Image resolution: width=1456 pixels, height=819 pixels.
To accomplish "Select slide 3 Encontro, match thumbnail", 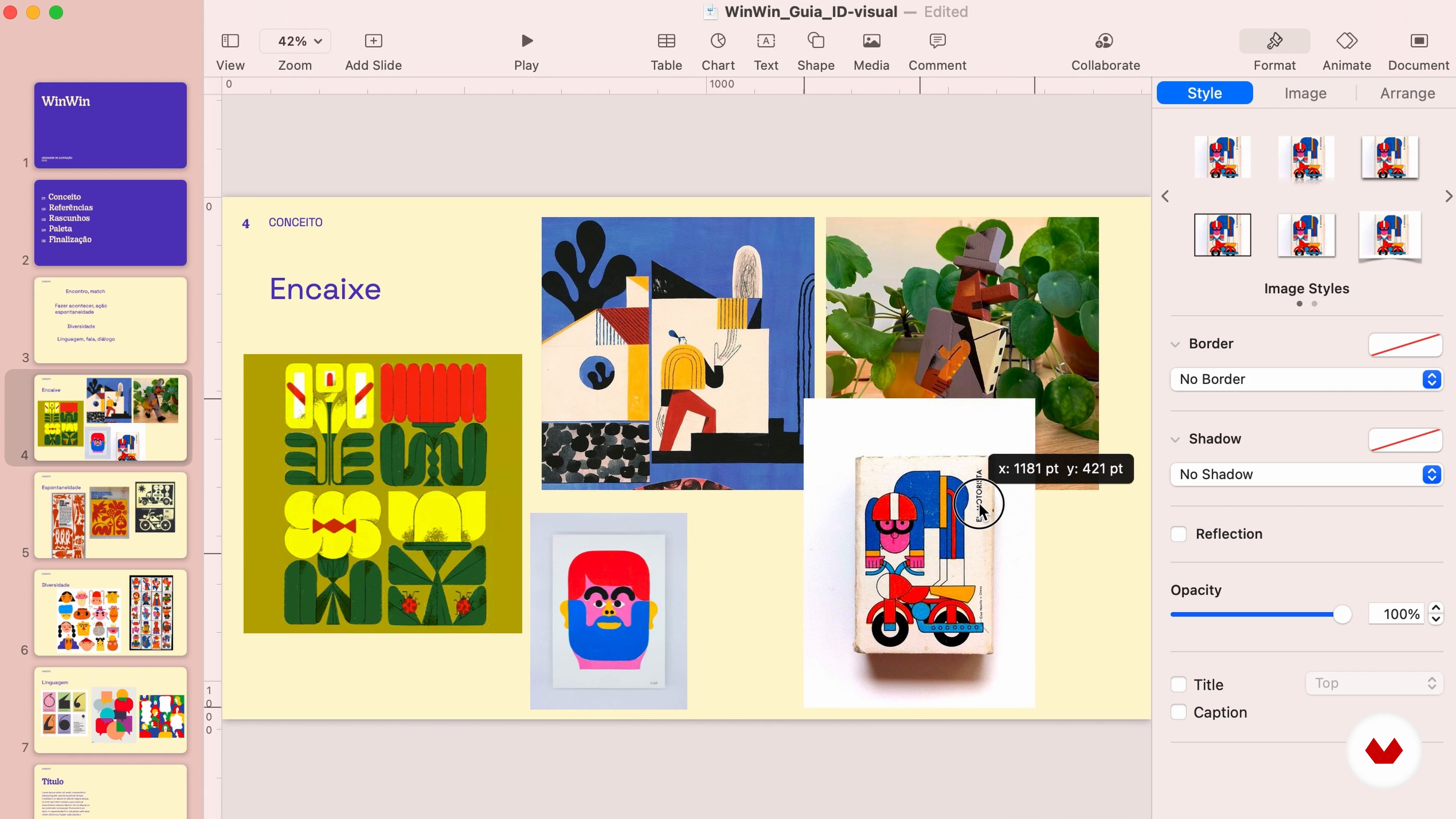I will pyautogui.click(x=110, y=320).
